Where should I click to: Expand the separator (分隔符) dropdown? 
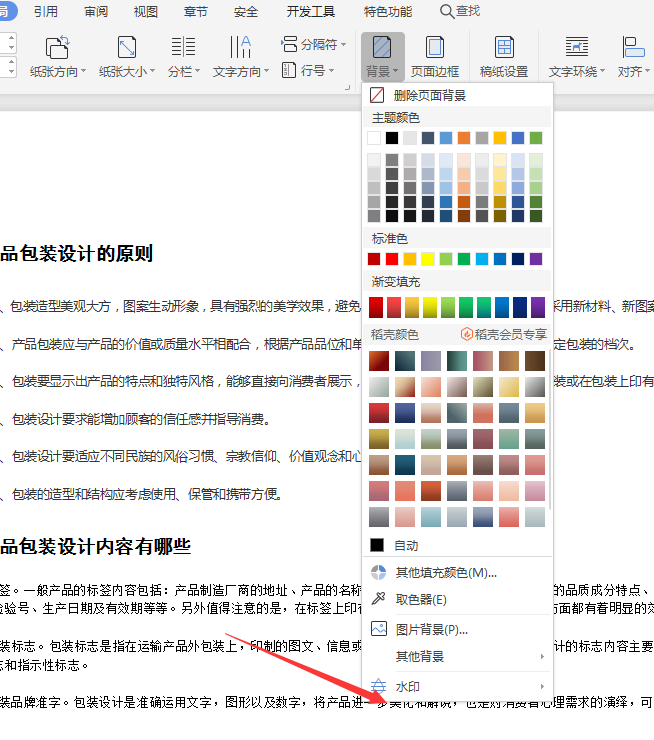click(x=311, y=45)
